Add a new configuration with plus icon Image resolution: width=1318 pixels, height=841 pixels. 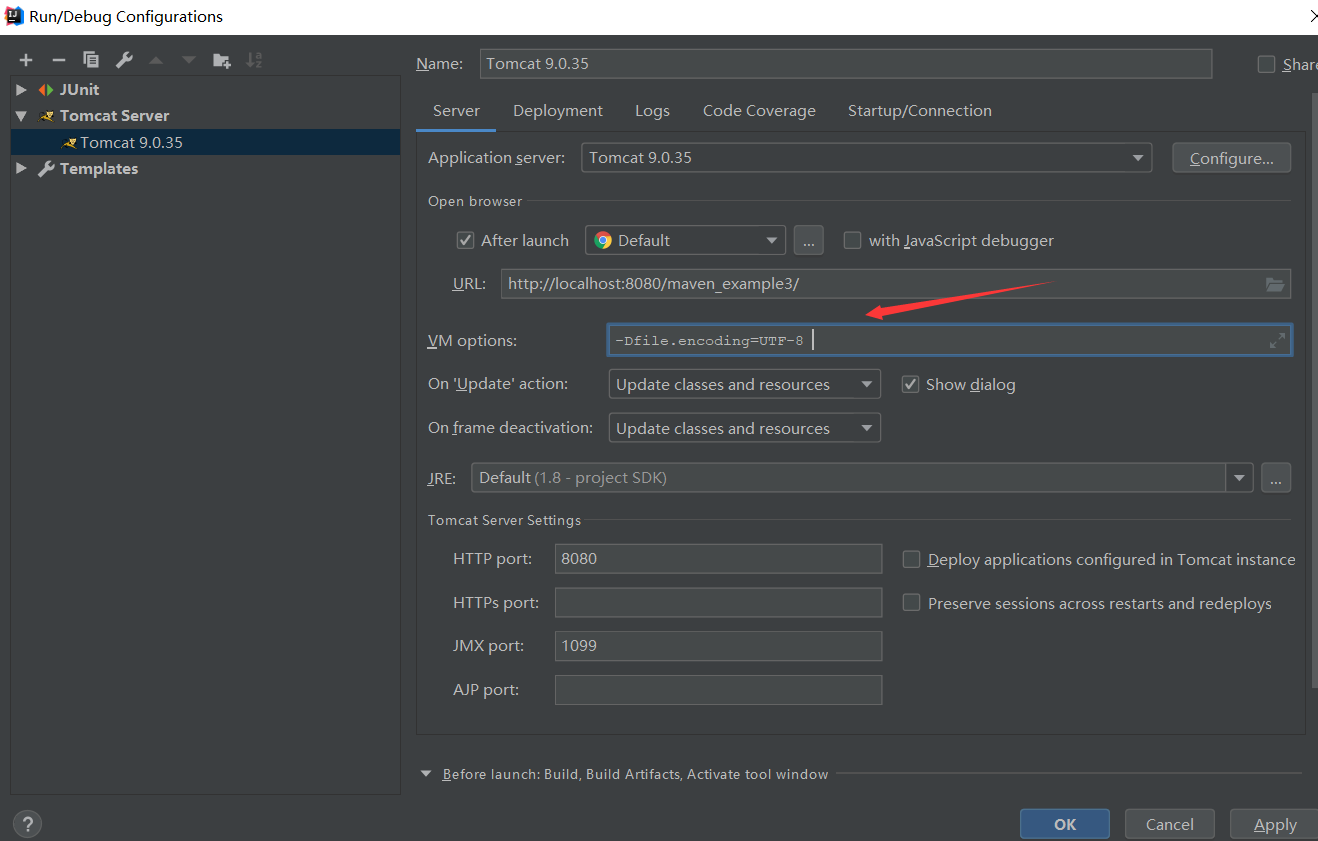pyautogui.click(x=26, y=60)
